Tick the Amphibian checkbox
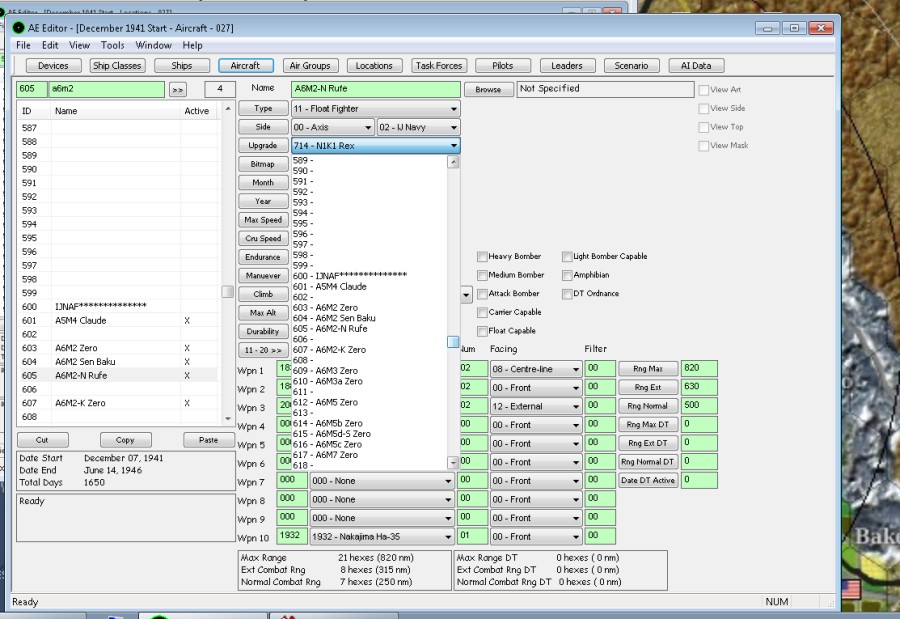This screenshot has height=619, width=900. coord(567,275)
